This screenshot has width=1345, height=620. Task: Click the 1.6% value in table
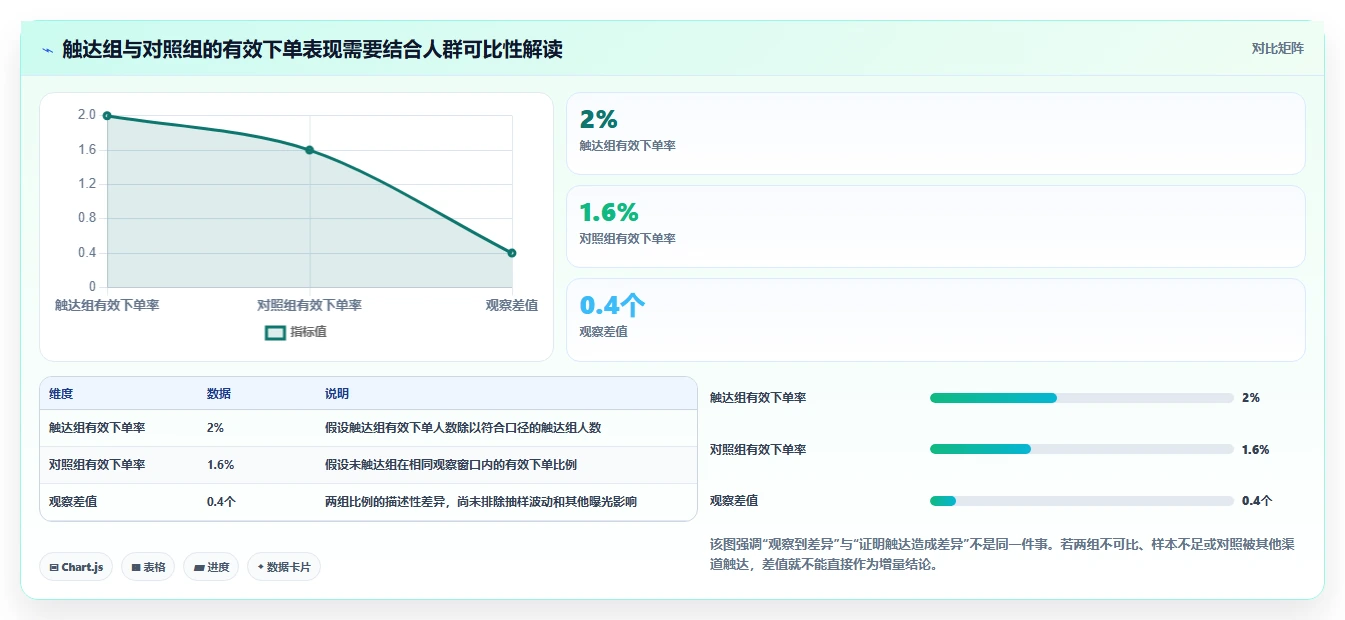220,465
